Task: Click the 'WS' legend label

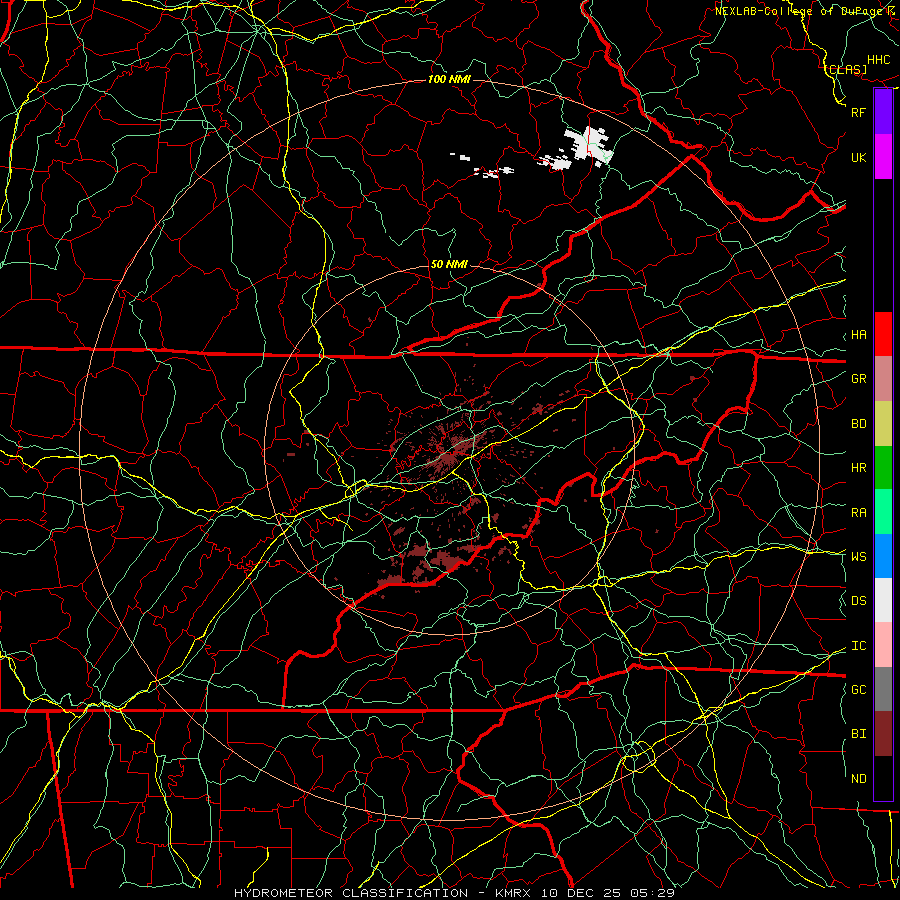Action: 859,557
